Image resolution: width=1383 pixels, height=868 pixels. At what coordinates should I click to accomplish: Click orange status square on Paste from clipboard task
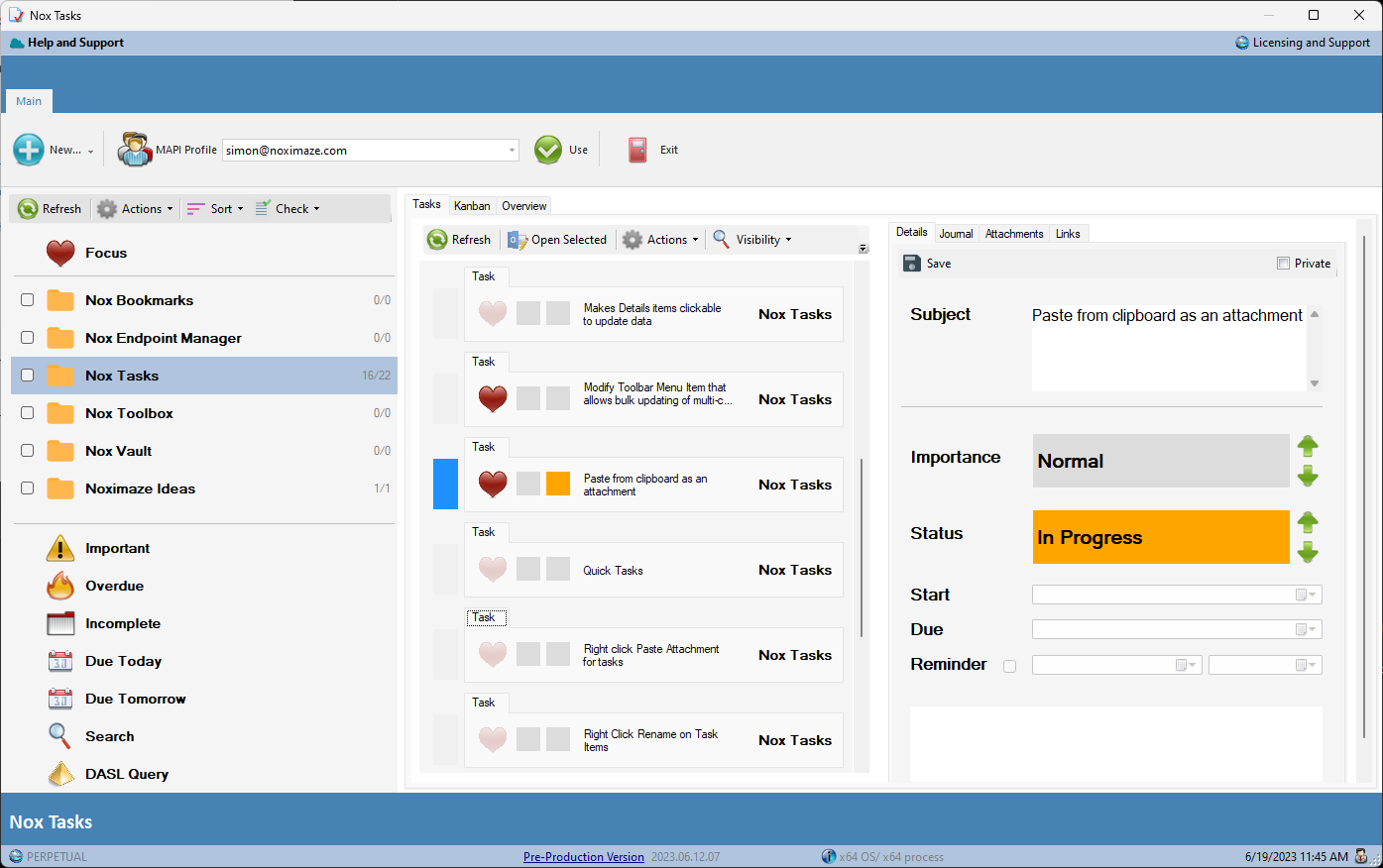coord(558,484)
